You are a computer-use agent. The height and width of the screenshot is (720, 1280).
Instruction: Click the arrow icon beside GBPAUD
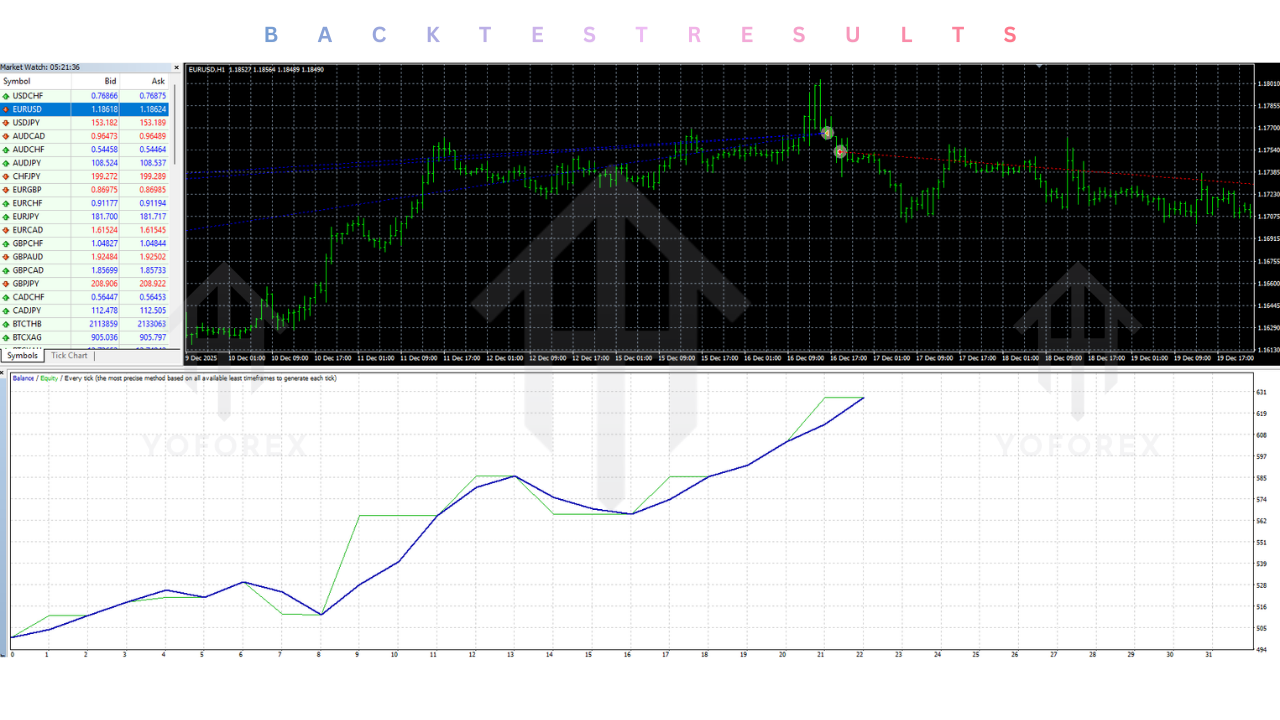point(8,257)
